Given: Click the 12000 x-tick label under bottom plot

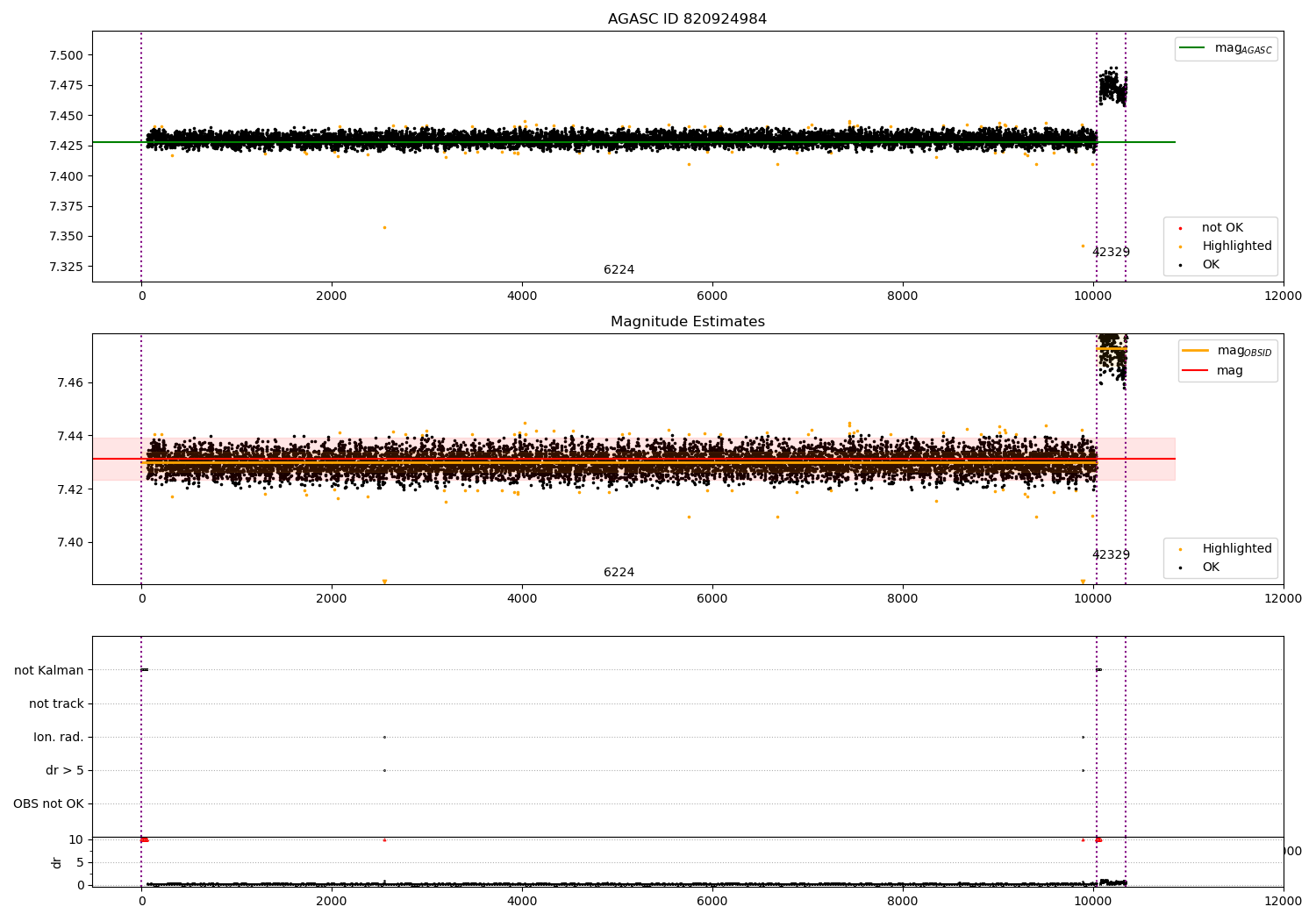Looking at the screenshot, I should click(1284, 902).
